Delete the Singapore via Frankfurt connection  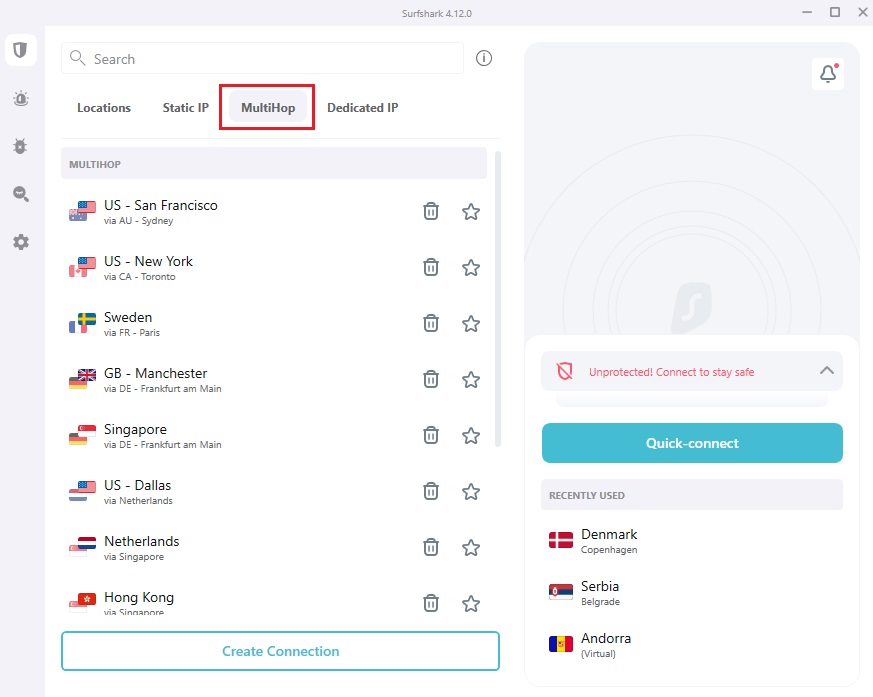[x=431, y=435]
